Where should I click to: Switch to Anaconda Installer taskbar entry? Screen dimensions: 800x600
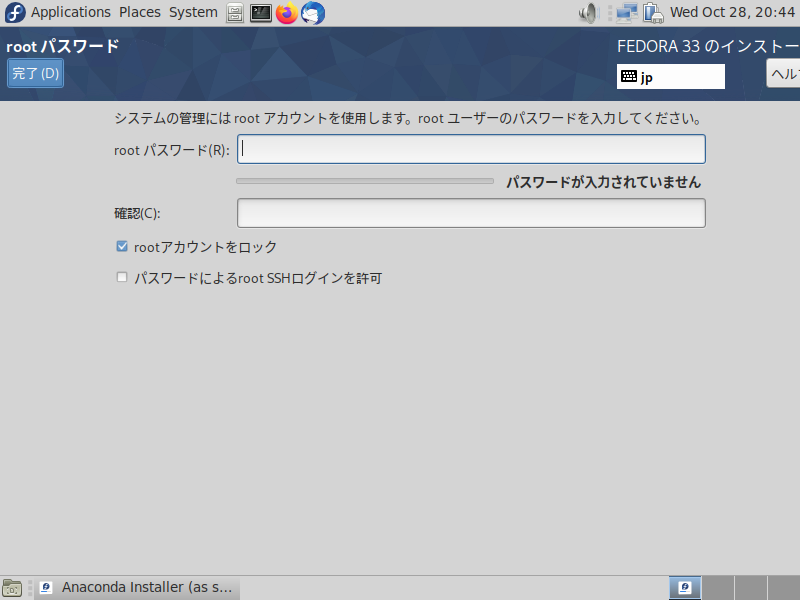click(137, 588)
